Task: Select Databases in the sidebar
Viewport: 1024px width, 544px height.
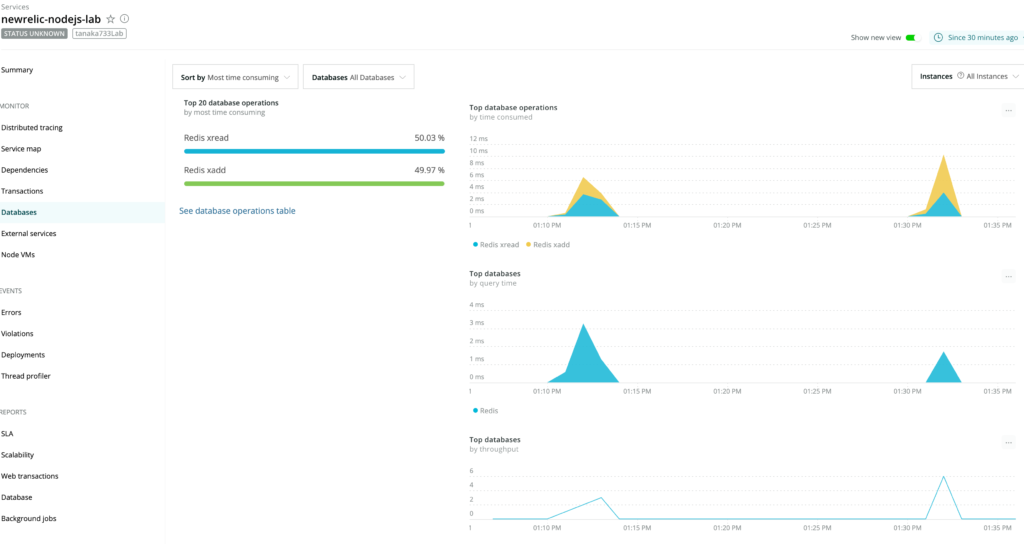Action: pos(82,212)
